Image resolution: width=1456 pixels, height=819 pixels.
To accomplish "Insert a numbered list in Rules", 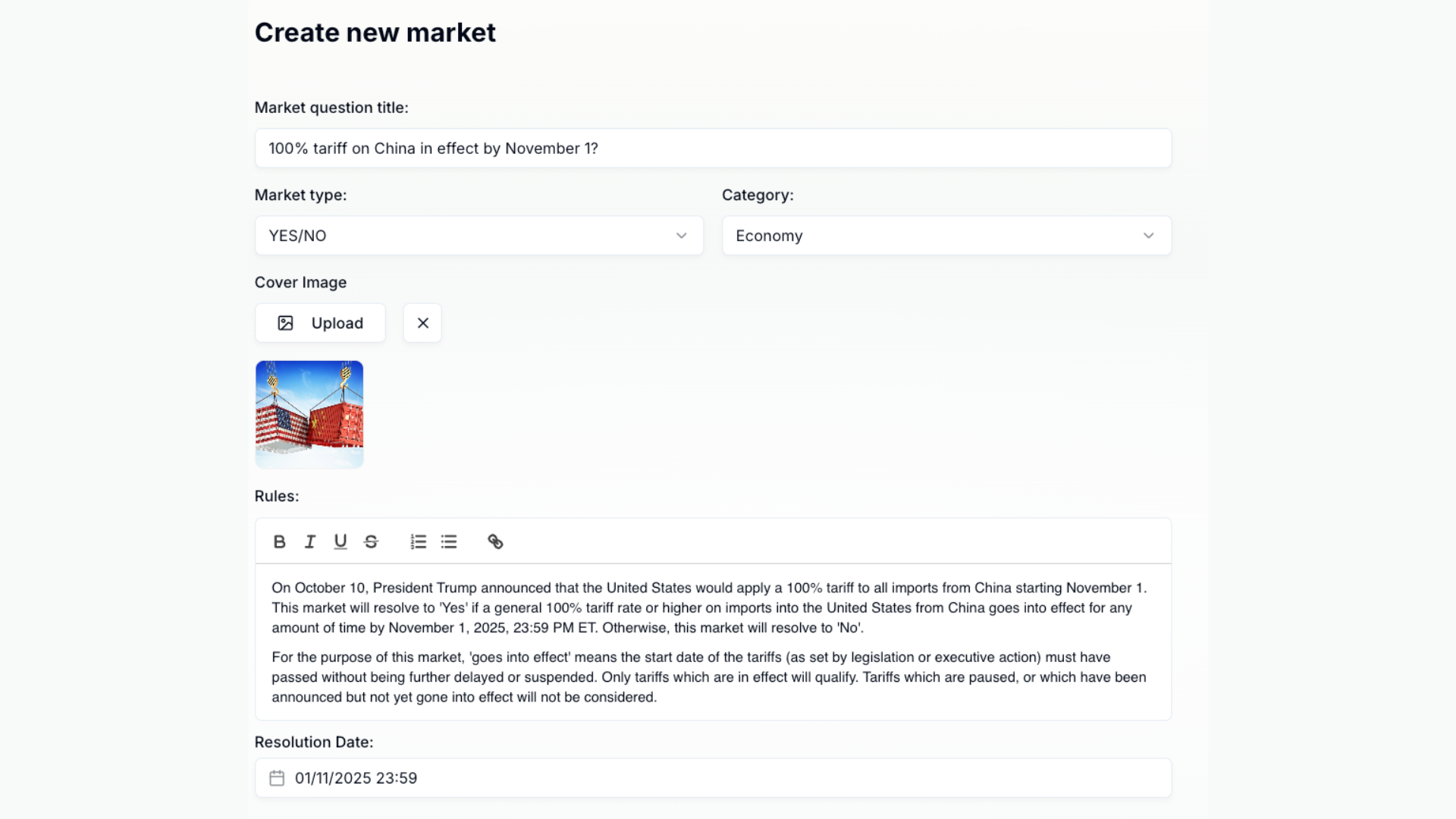I will pos(419,541).
